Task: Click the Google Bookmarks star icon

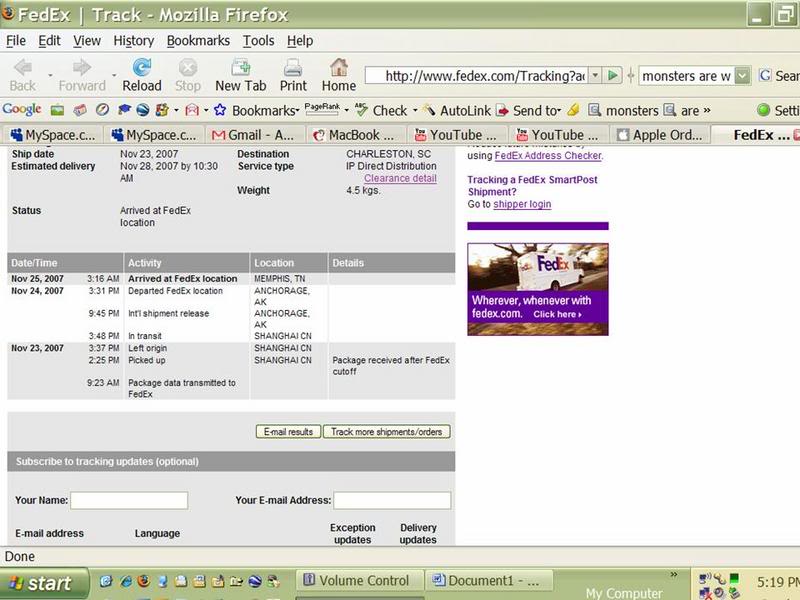Action: pyautogui.click(x=220, y=110)
